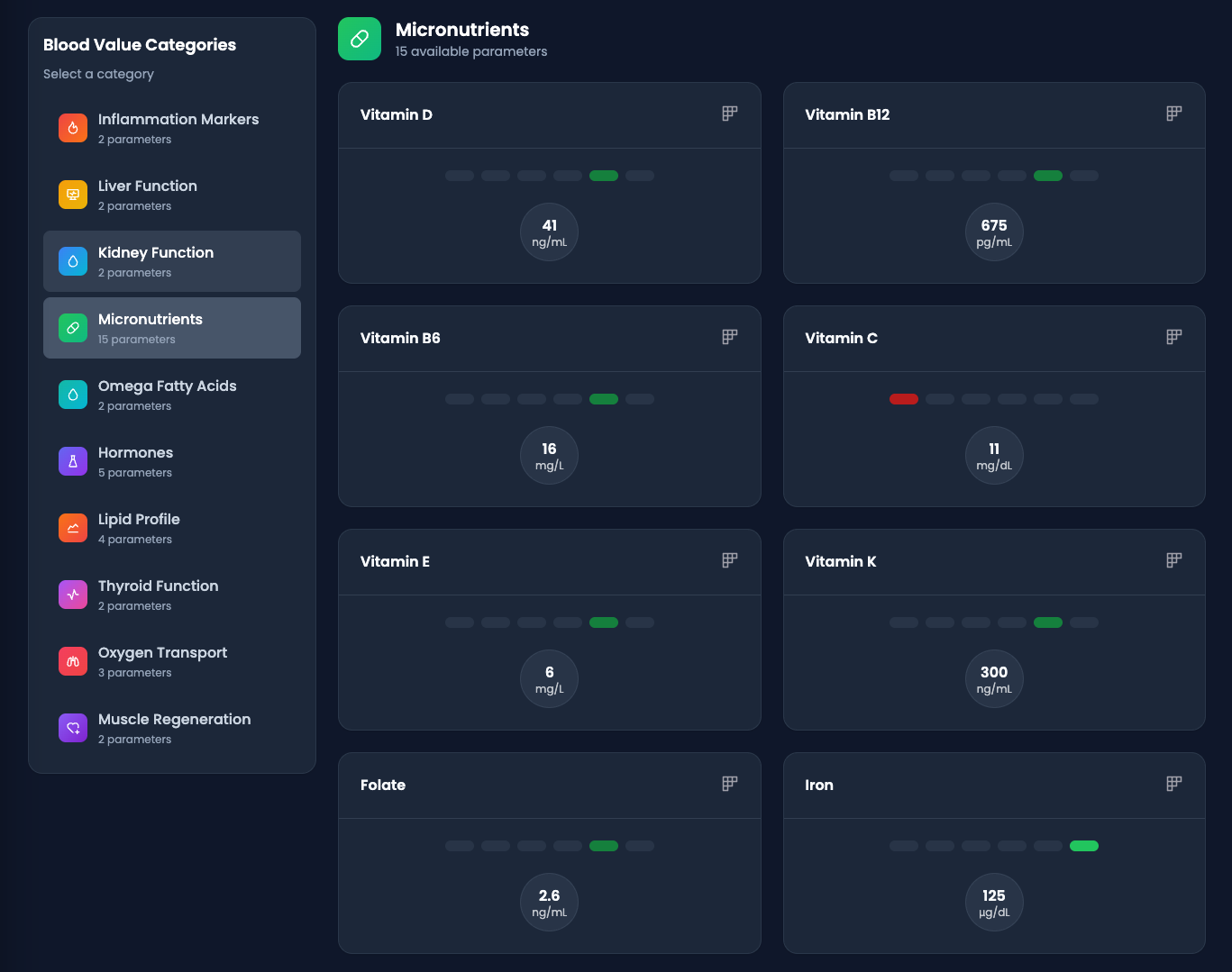Click the Lipid Profile chart icon
The height and width of the screenshot is (972, 1232).
click(73, 528)
